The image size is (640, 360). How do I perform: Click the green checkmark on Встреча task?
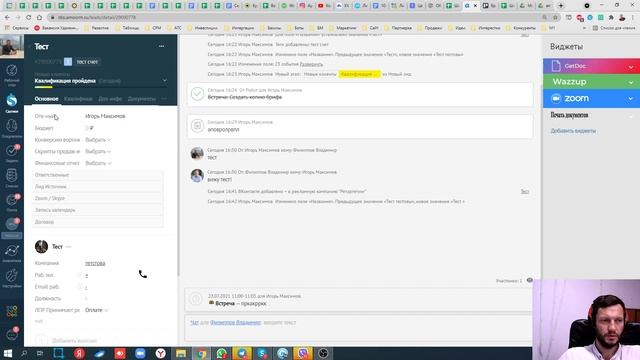(197, 93)
